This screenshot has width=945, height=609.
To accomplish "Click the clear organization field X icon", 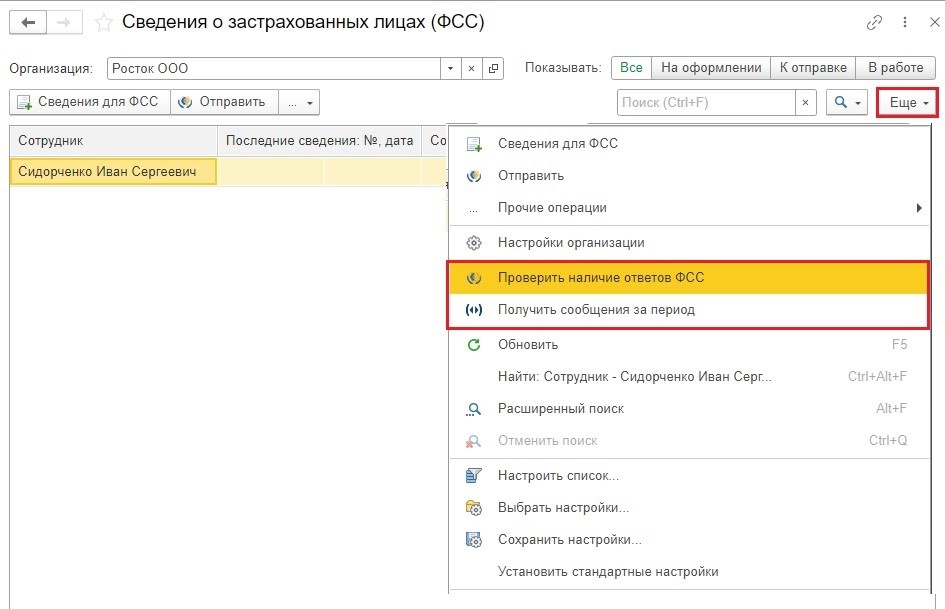I will (471, 69).
